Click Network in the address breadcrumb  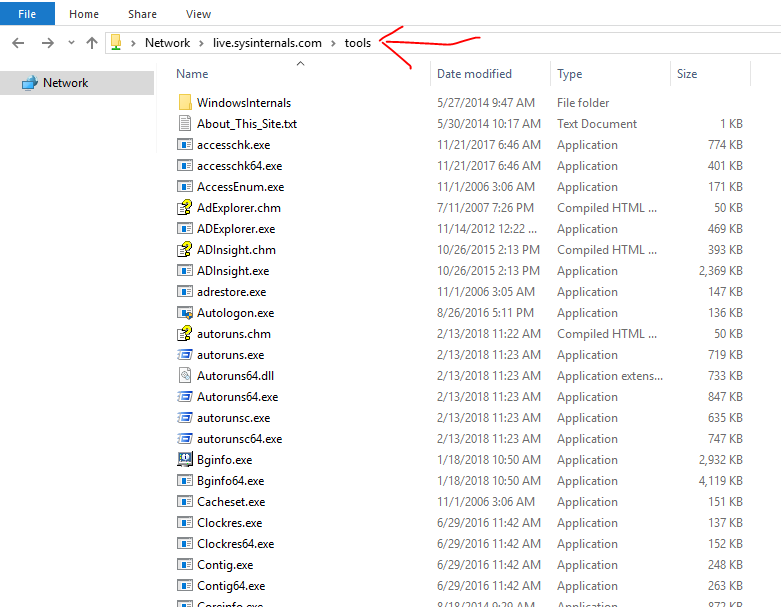point(167,43)
